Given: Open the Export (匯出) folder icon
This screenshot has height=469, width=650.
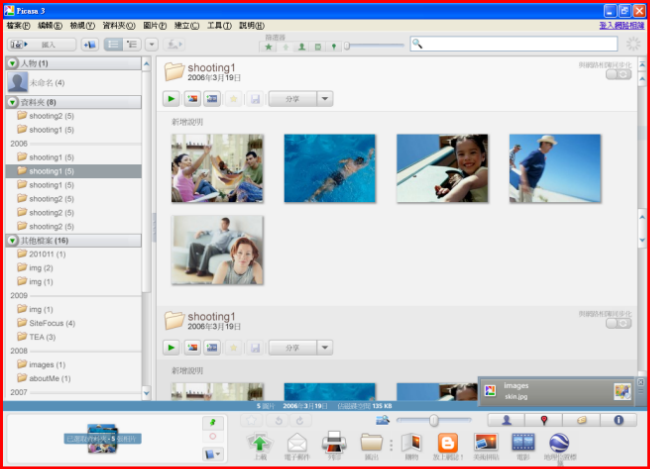Looking at the screenshot, I should coord(372,441).
